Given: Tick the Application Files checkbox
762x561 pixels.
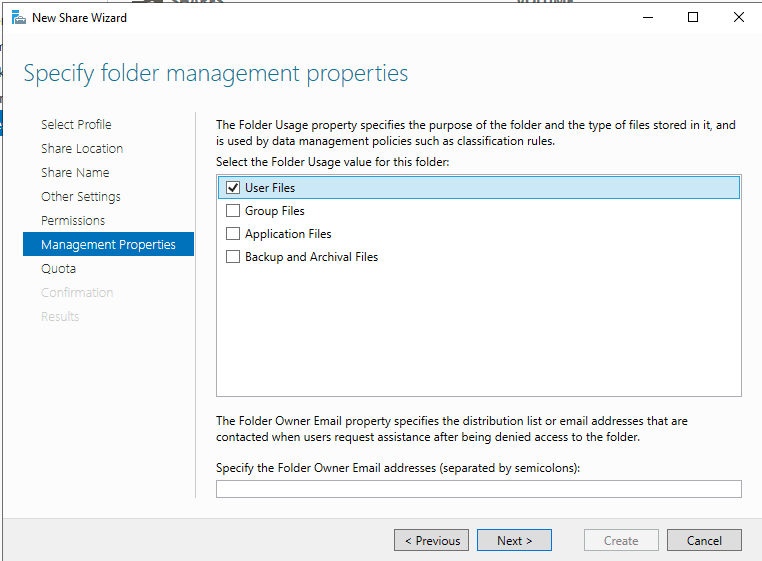Looking at the screenshot, I should click(233, 234).
